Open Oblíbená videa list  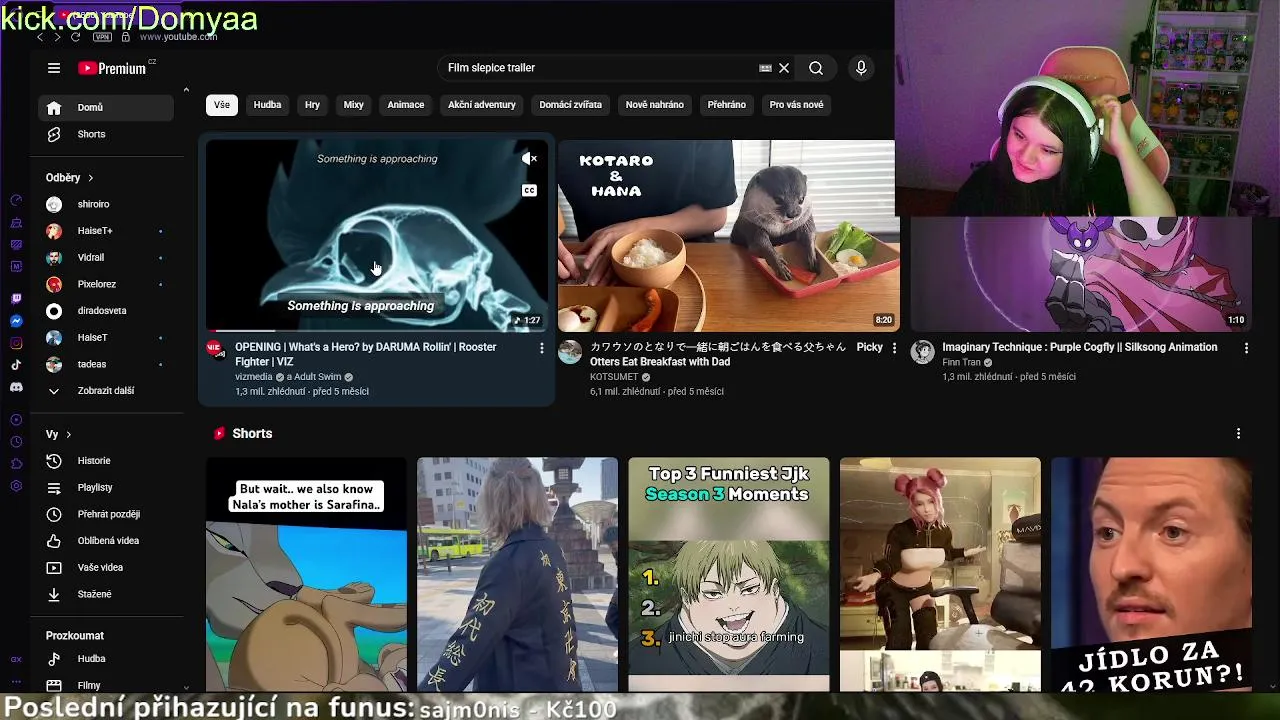[106, 541]
